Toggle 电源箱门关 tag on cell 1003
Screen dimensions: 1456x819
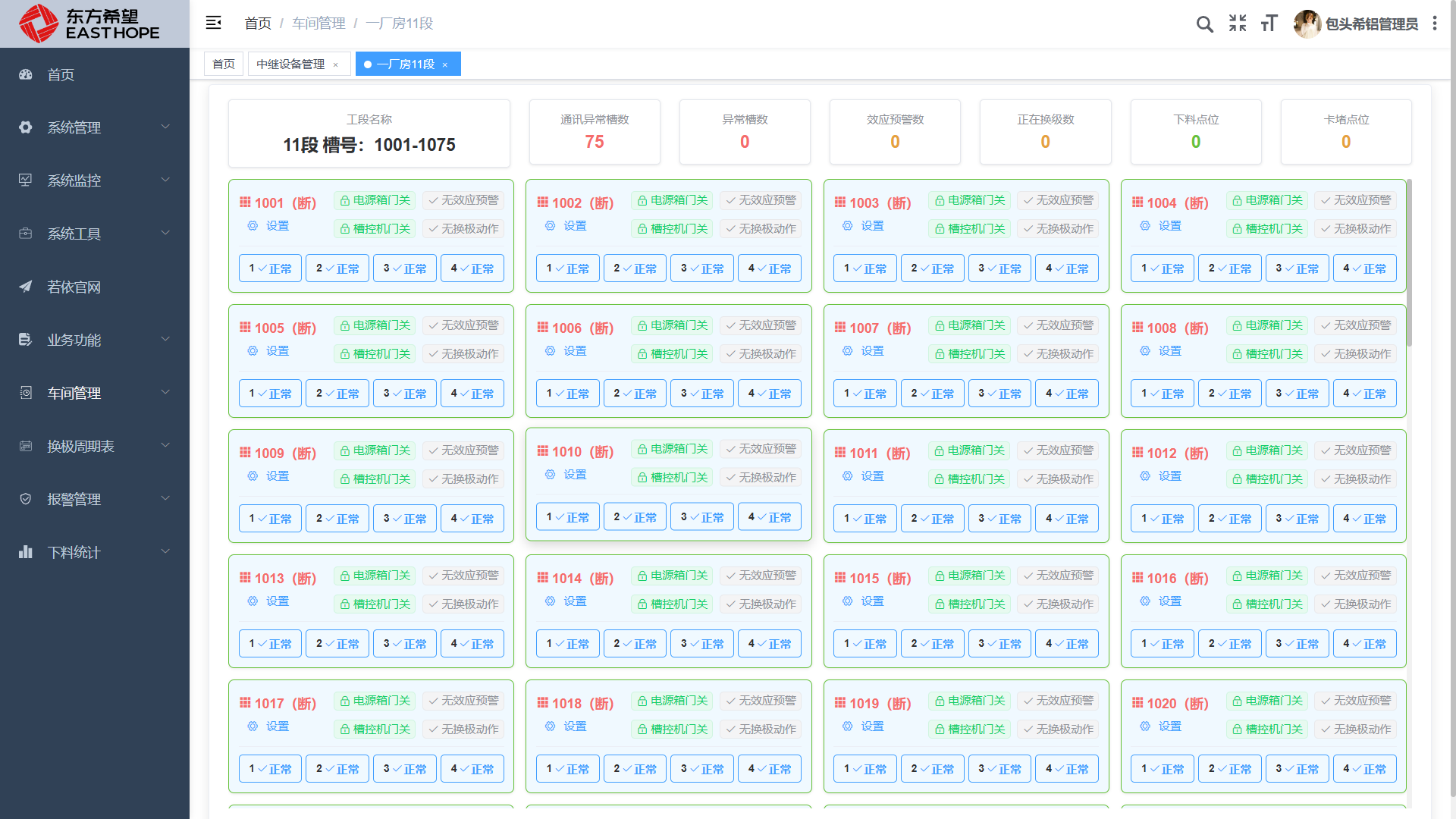pyautogui.click(x=969, y=200)
